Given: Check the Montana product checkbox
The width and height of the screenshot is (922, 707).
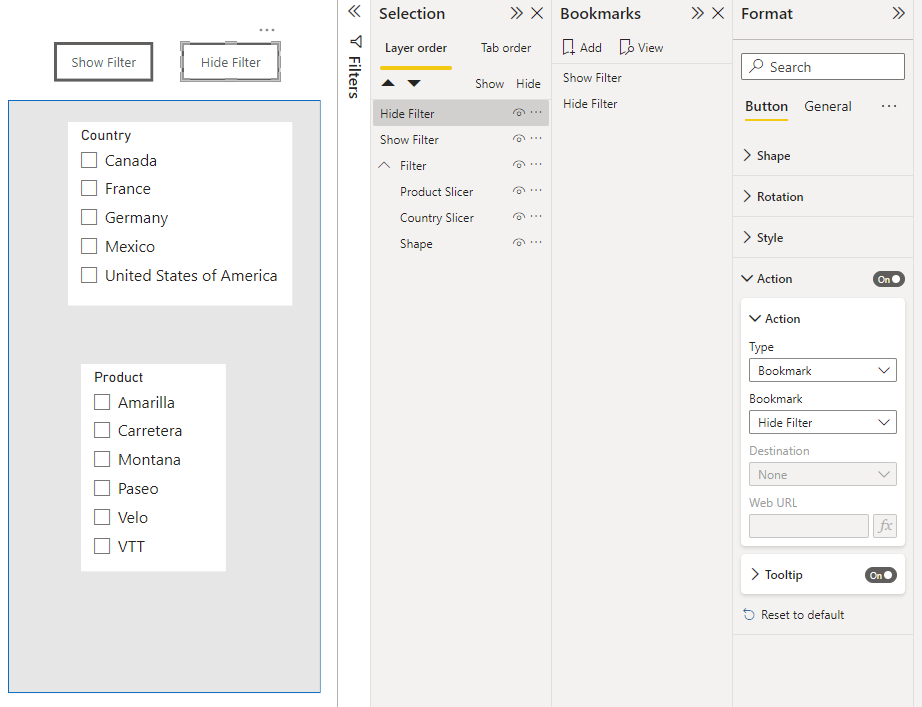Looking at the screenshot, I should click(102, 459).
